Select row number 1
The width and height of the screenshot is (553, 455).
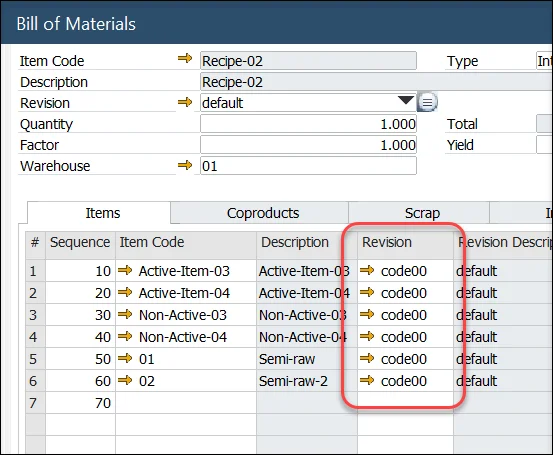[35, 271]
